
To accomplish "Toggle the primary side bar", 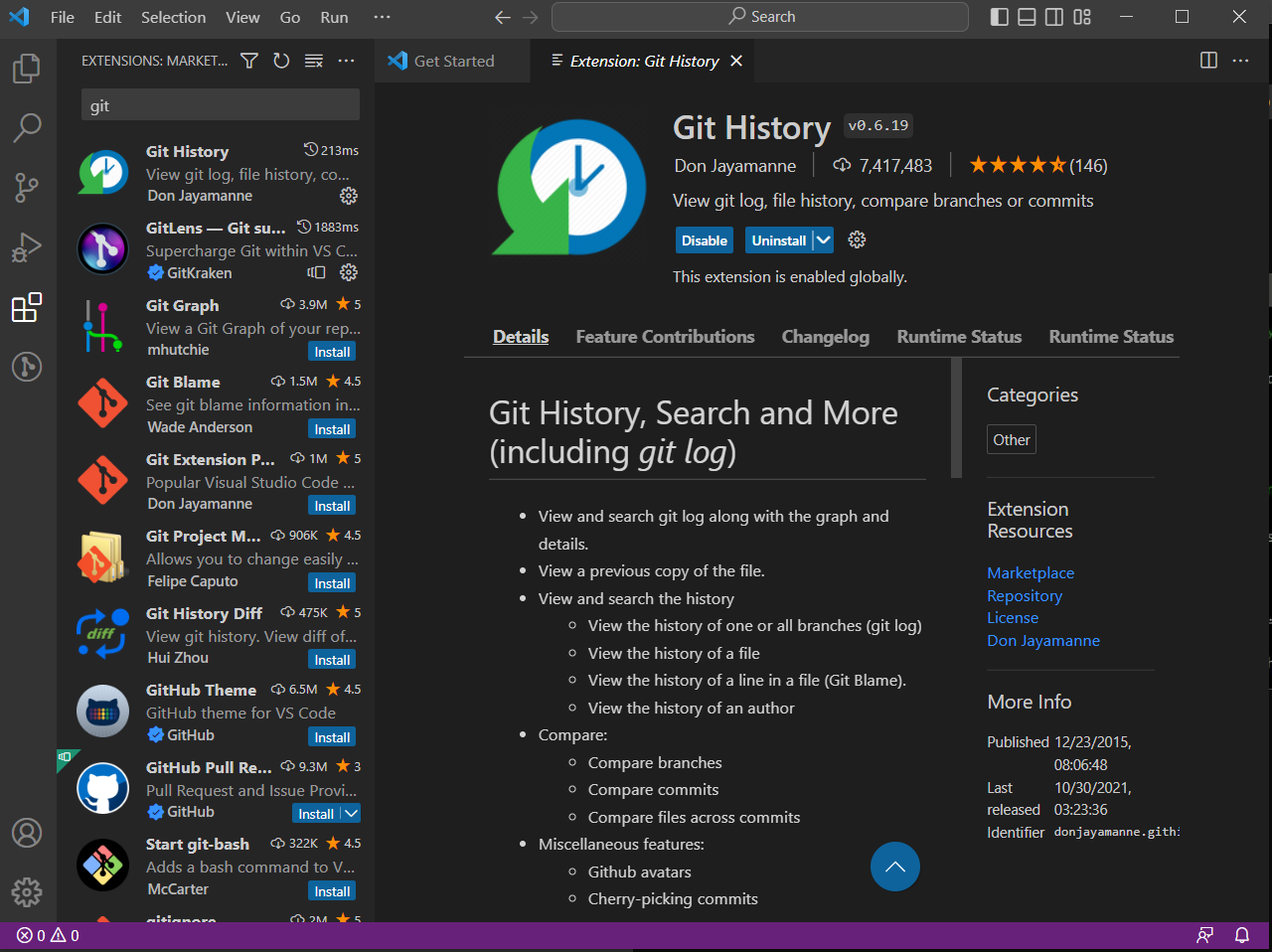I will click(x=1000, y=17).
